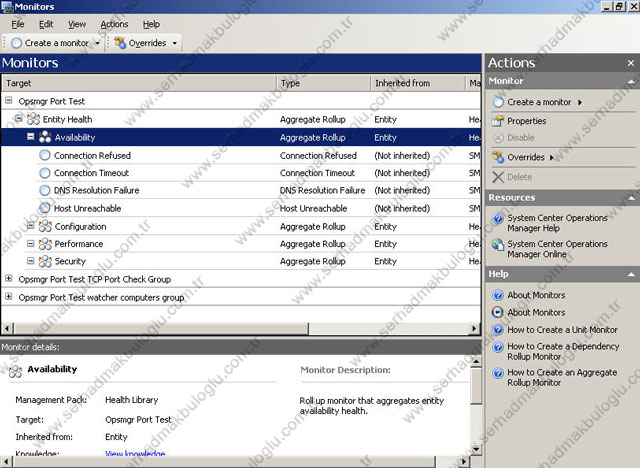The height and width of the screenshot is (468, 640).
Task: Click the Operations Manager Online globe icon
Action: (x=498, y=244)
